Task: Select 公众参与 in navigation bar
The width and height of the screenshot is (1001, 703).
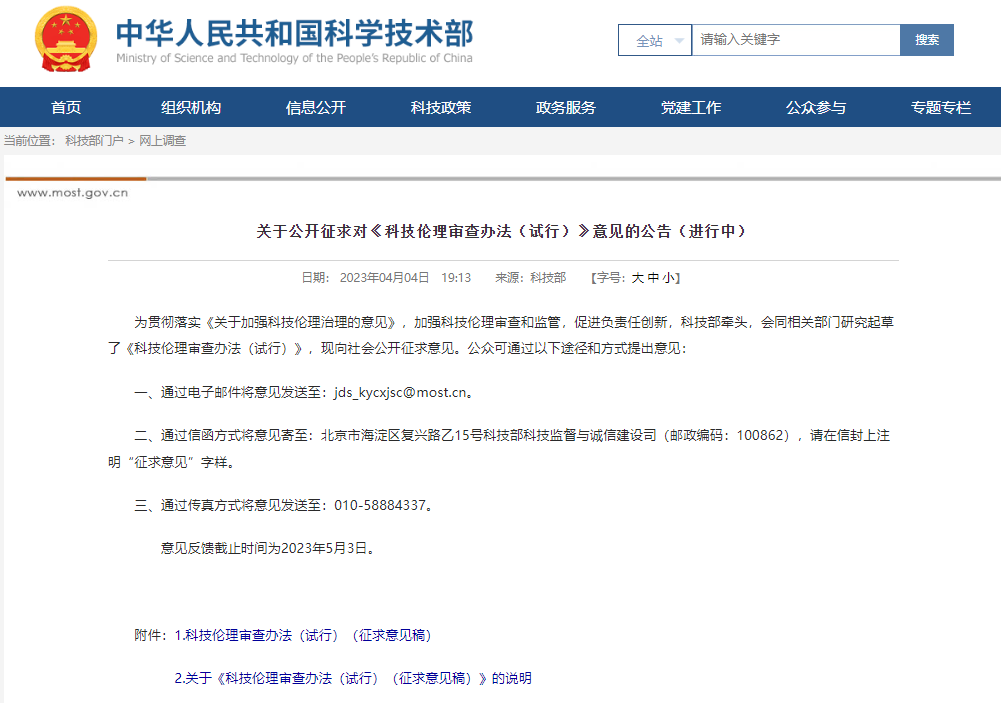Action: (x=816, y=108)
